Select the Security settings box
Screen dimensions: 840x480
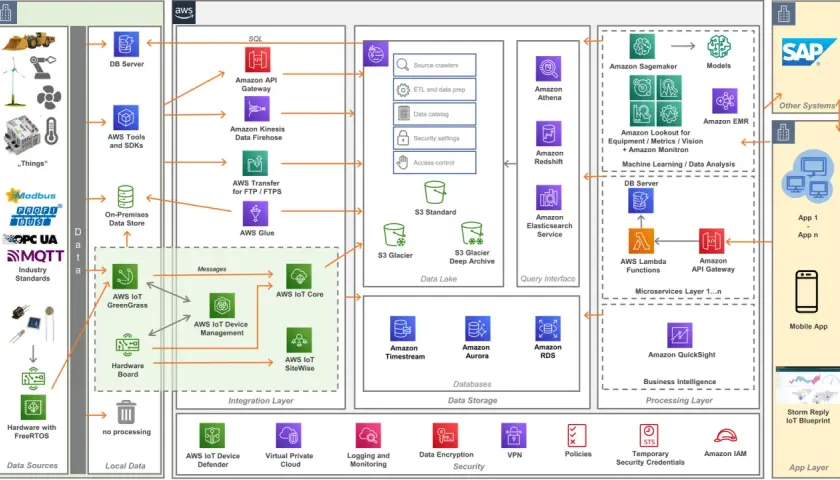434,138
